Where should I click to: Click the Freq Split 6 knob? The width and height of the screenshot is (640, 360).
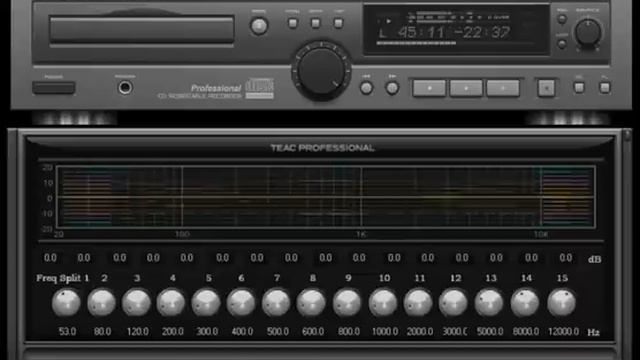point(241,302)
